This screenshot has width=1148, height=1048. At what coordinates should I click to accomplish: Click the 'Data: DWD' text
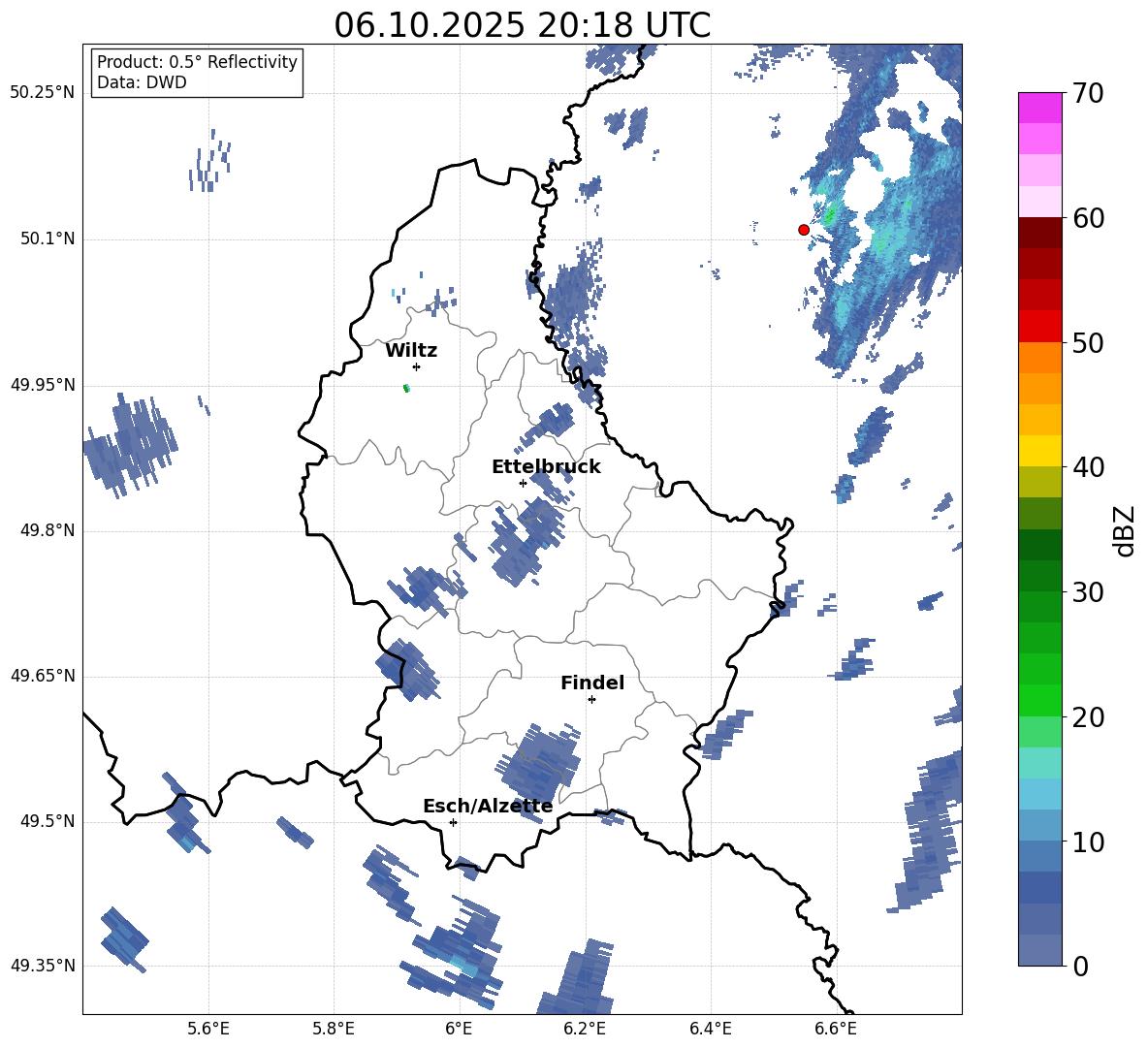(142, 82)
